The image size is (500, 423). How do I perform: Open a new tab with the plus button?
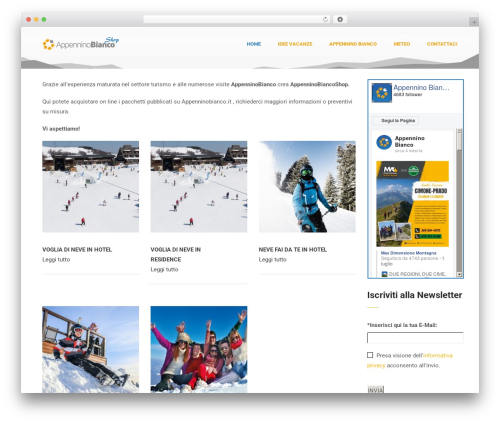pos(474,22)
